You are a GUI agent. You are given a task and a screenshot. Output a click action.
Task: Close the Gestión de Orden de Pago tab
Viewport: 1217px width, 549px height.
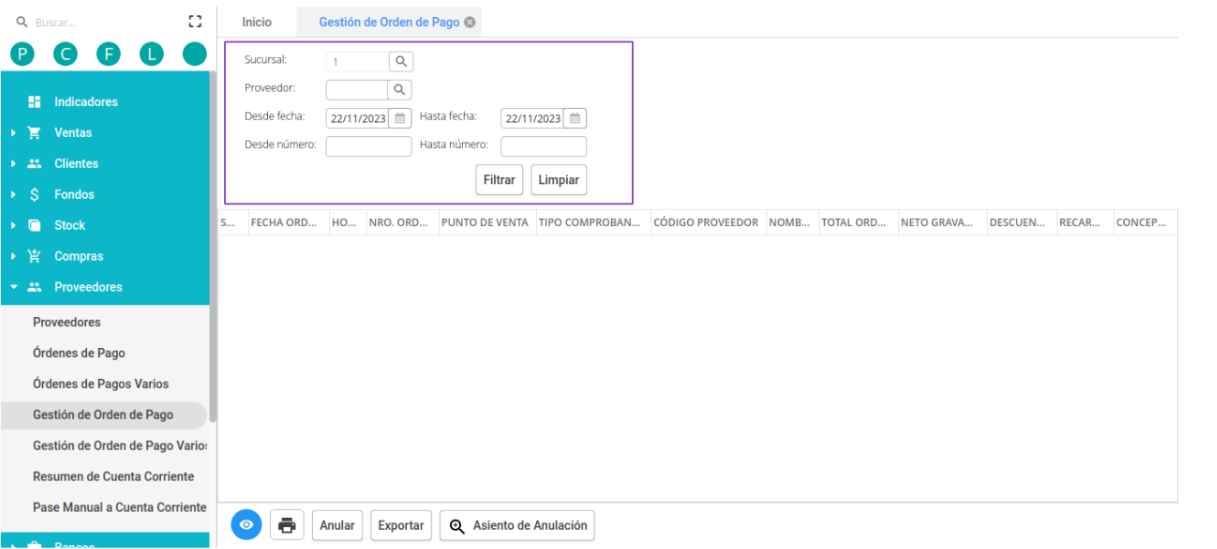pos(470,22)
